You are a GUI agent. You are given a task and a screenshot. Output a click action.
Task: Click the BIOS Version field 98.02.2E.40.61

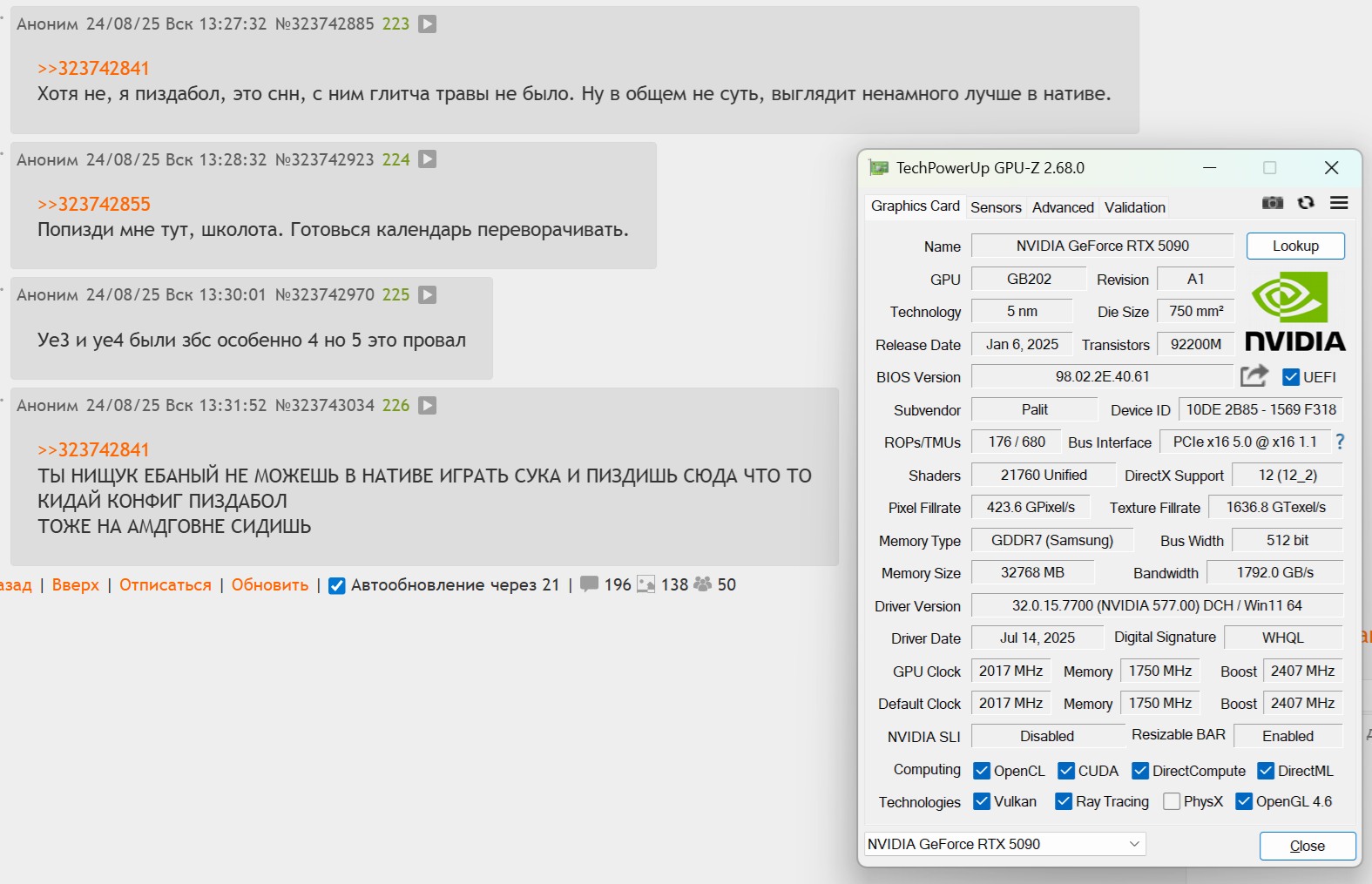pos(1103,376)
